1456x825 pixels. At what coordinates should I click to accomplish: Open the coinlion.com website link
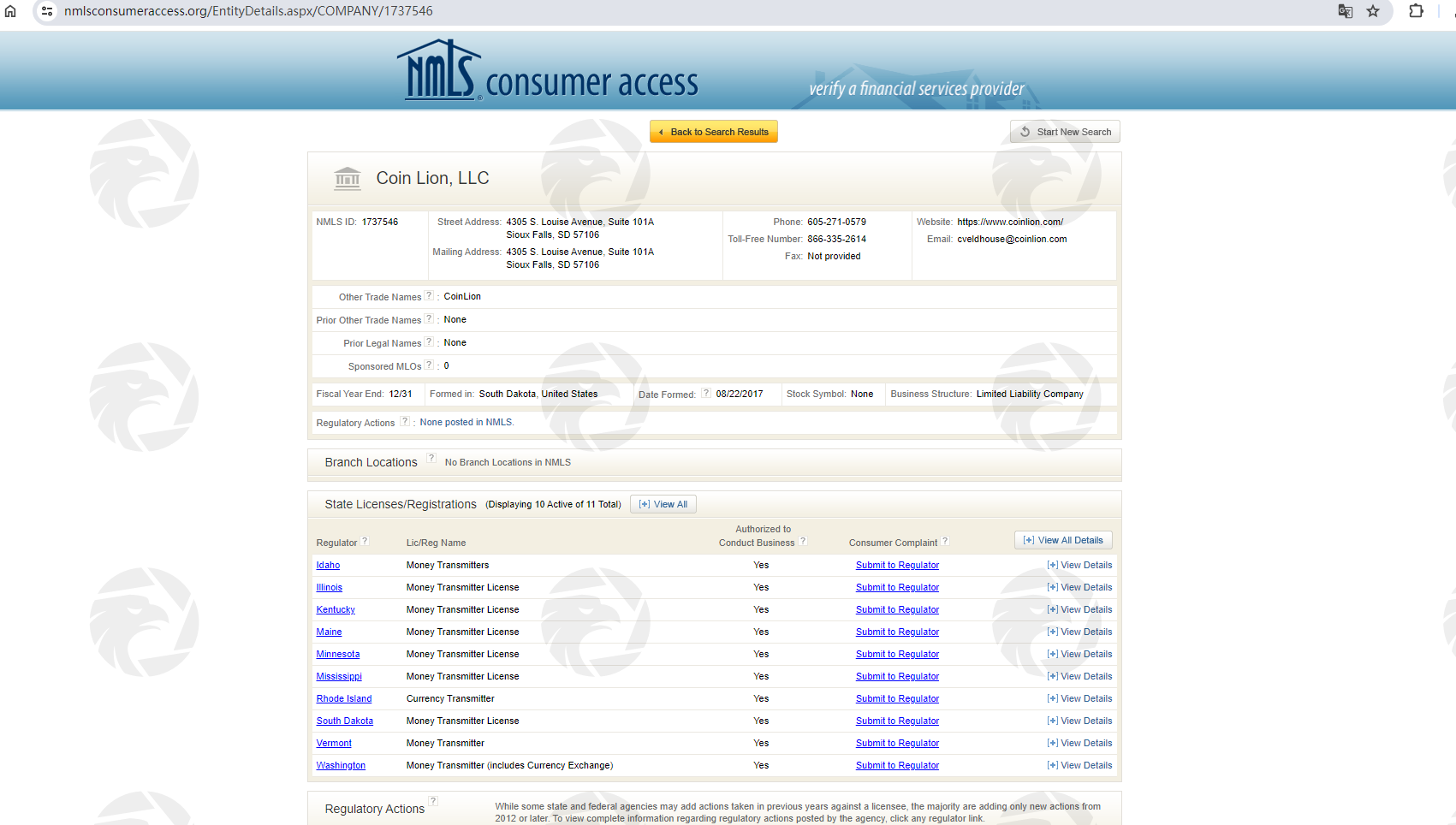[1010, 222]
